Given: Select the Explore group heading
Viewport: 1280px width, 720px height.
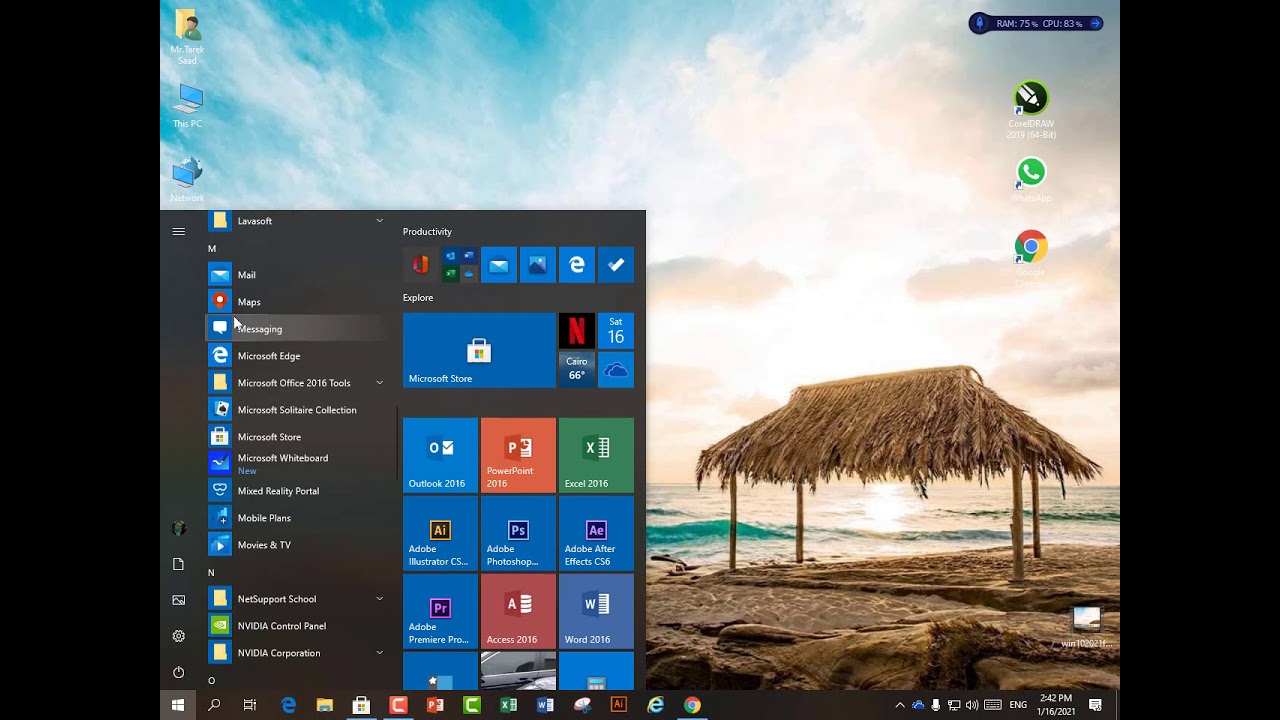Looking at the screenshot, I should (418, 298).
